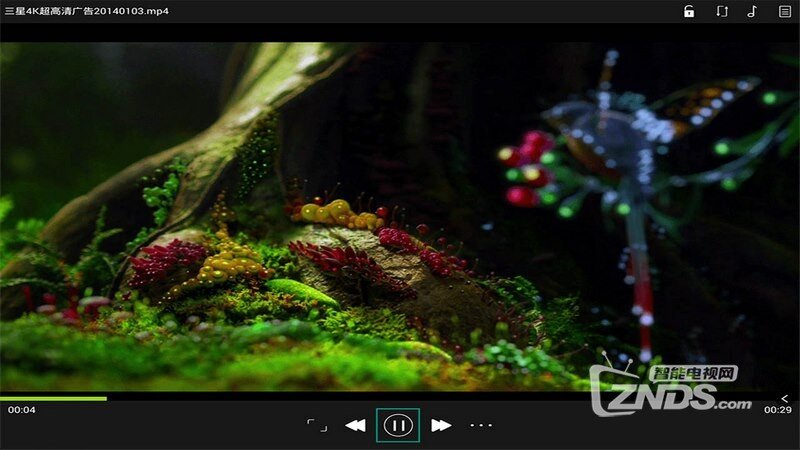The width and height of the screenshot is (800, 450).
Task: Click the ZNDS.com watermark logo
Action: (x=670, y=390)
